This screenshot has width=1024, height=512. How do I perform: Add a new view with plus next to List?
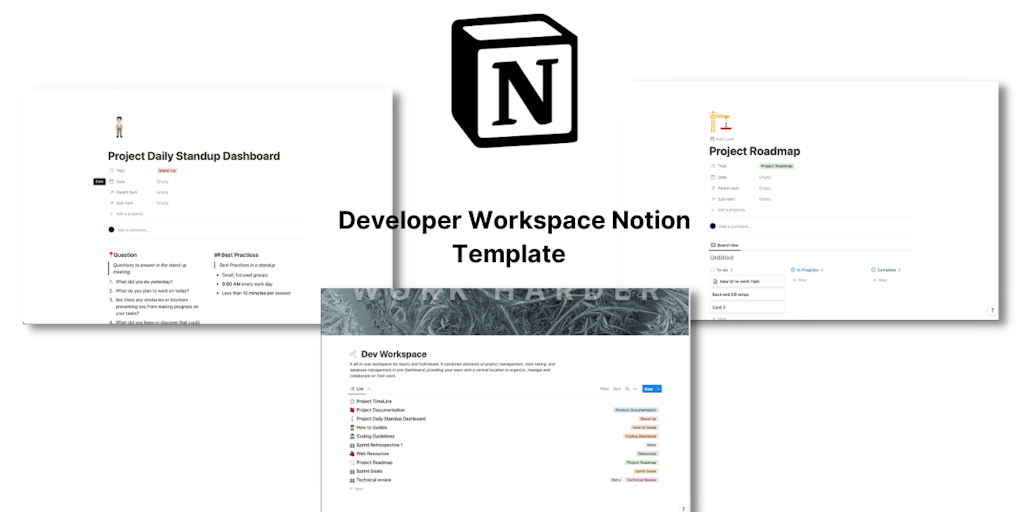369,389
